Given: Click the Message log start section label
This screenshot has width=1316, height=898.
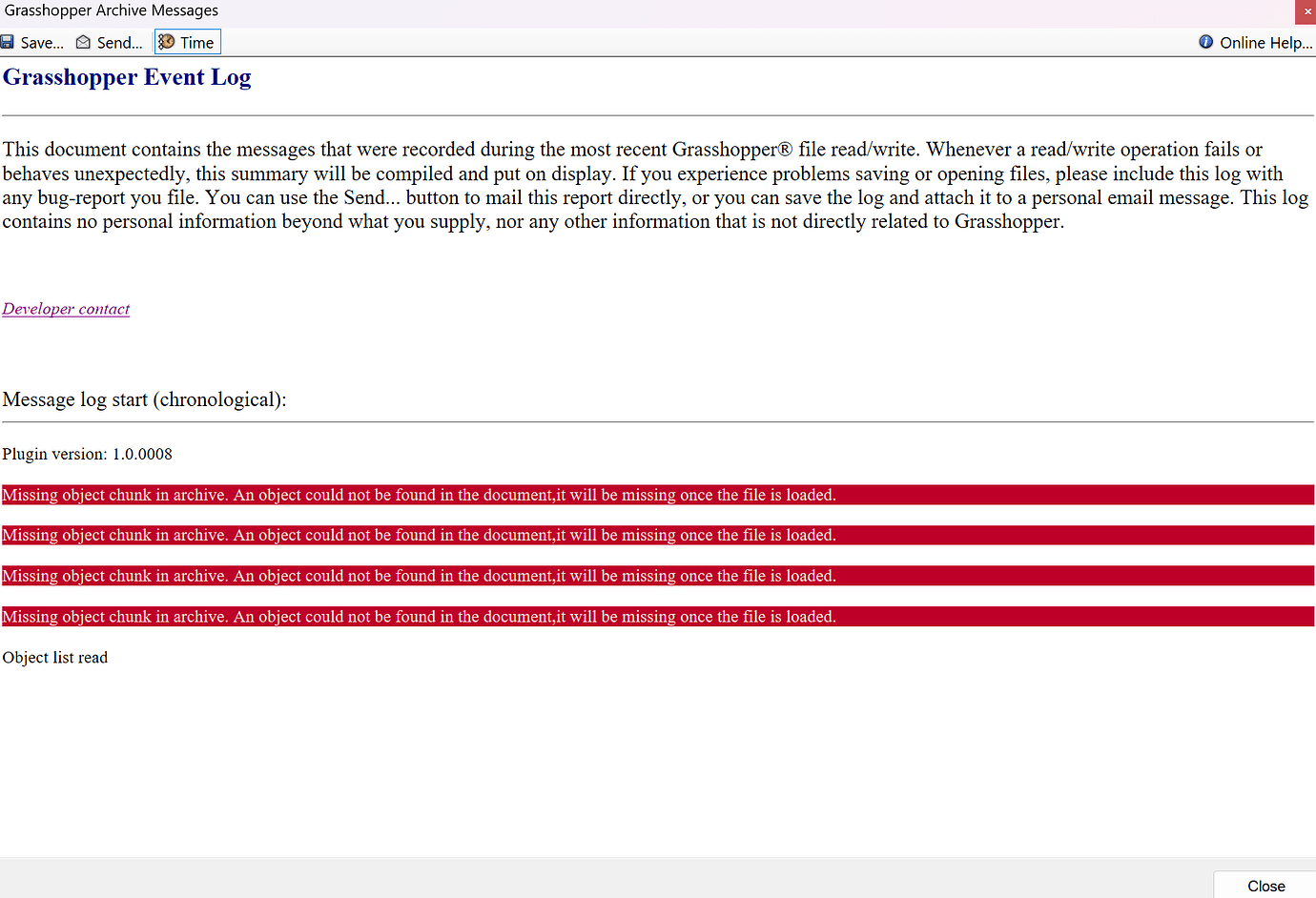Looking at the screenshot, I should (x=145, y=399).
